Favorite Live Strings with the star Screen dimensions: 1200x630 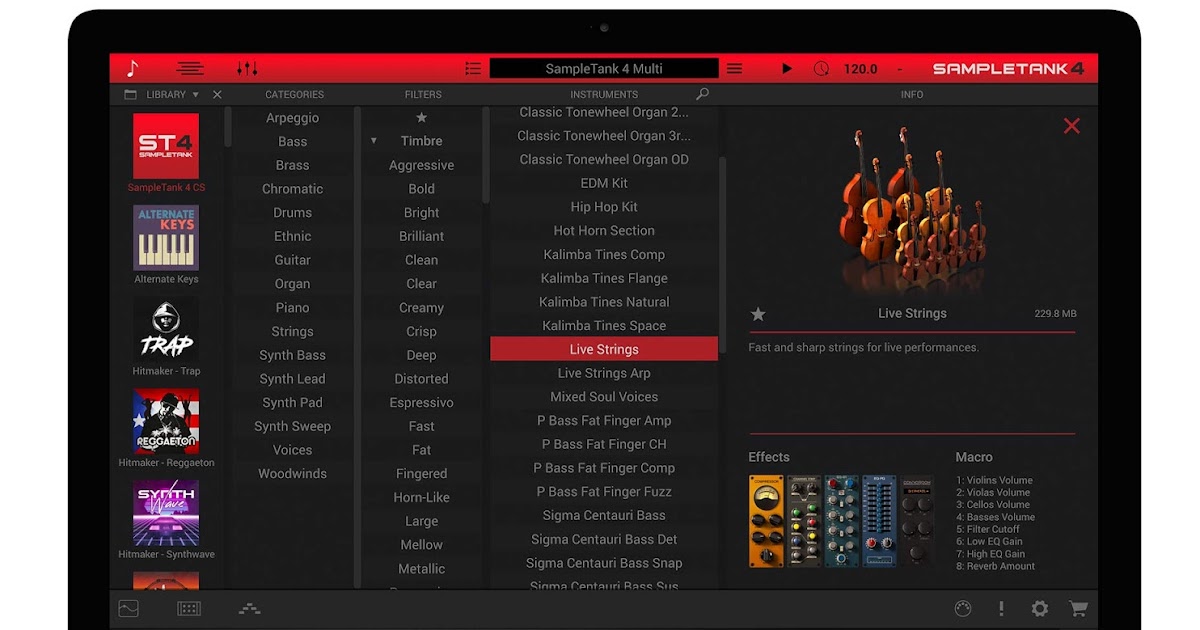[x=758, y=314]
